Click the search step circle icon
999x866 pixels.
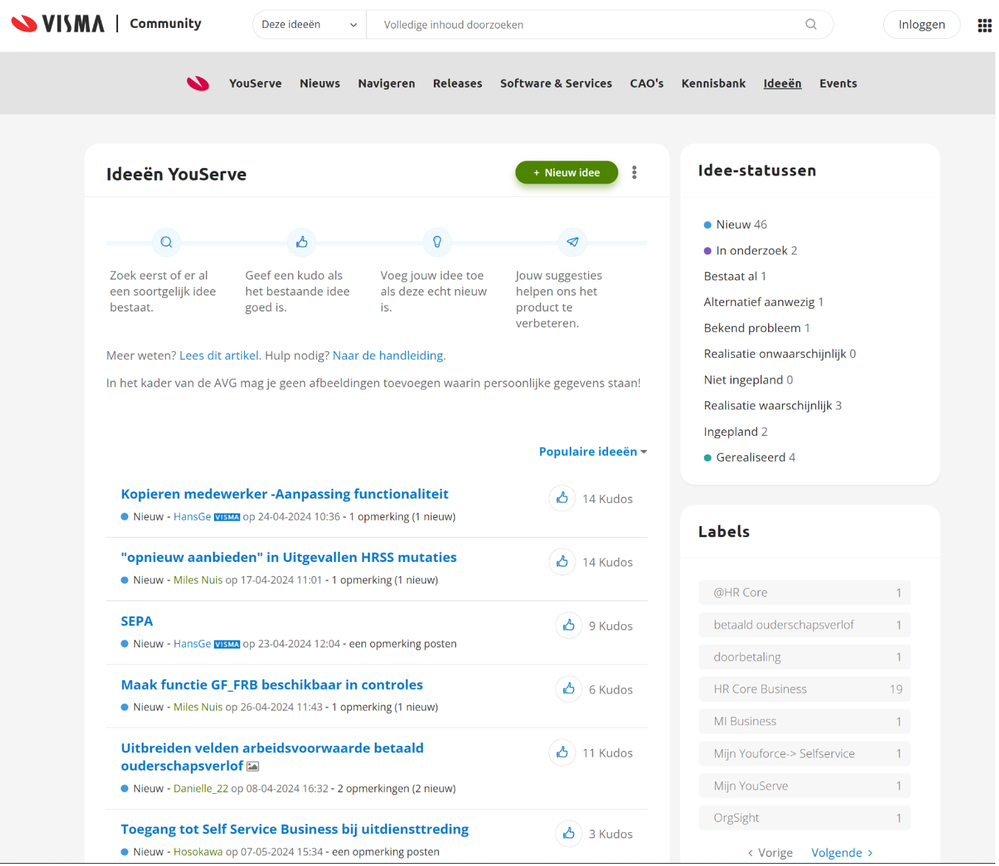166,242
